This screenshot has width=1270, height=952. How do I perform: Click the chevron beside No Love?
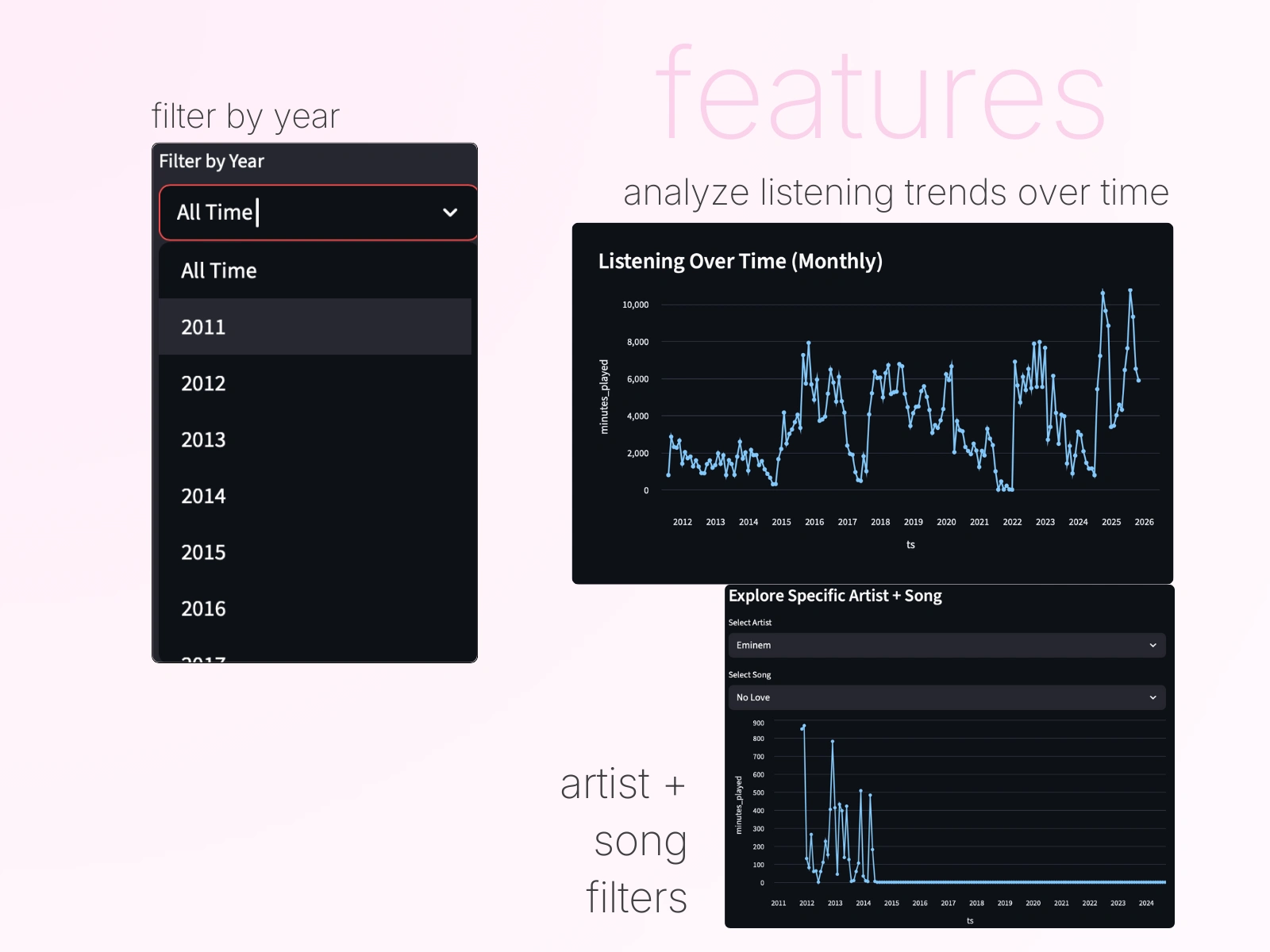tap(1153, 697)
